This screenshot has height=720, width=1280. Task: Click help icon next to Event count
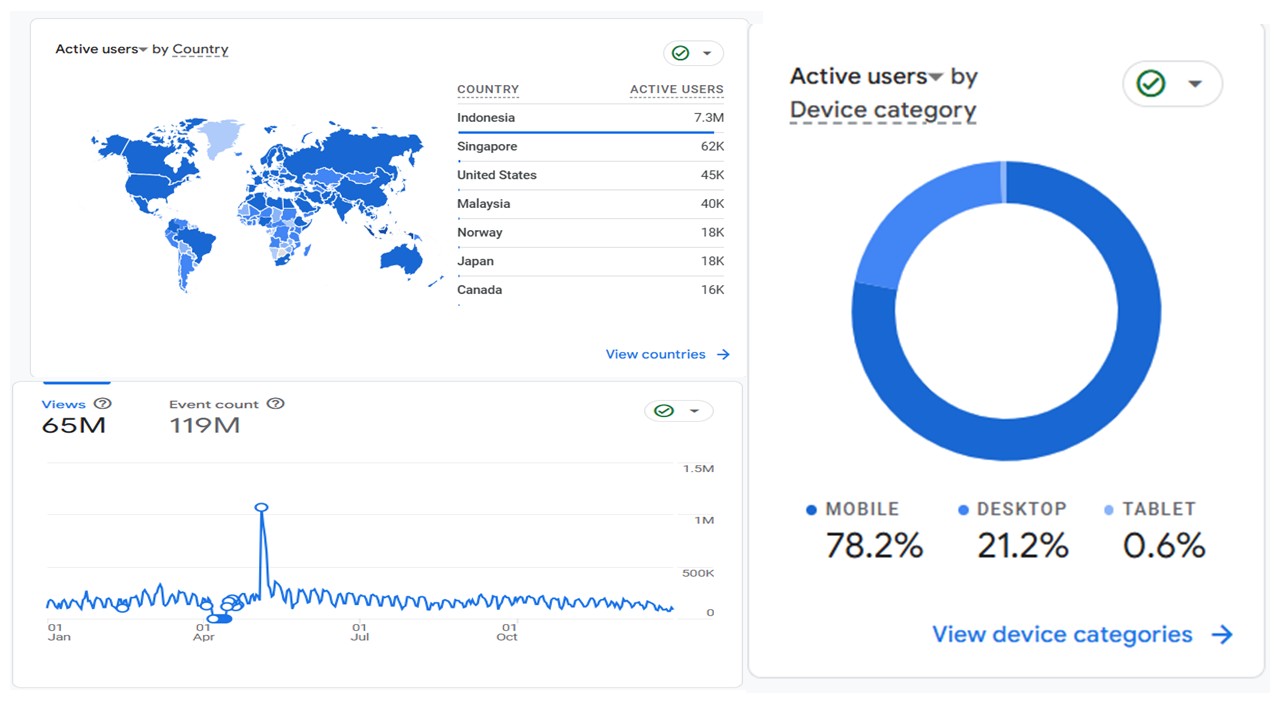click(276, 404)
